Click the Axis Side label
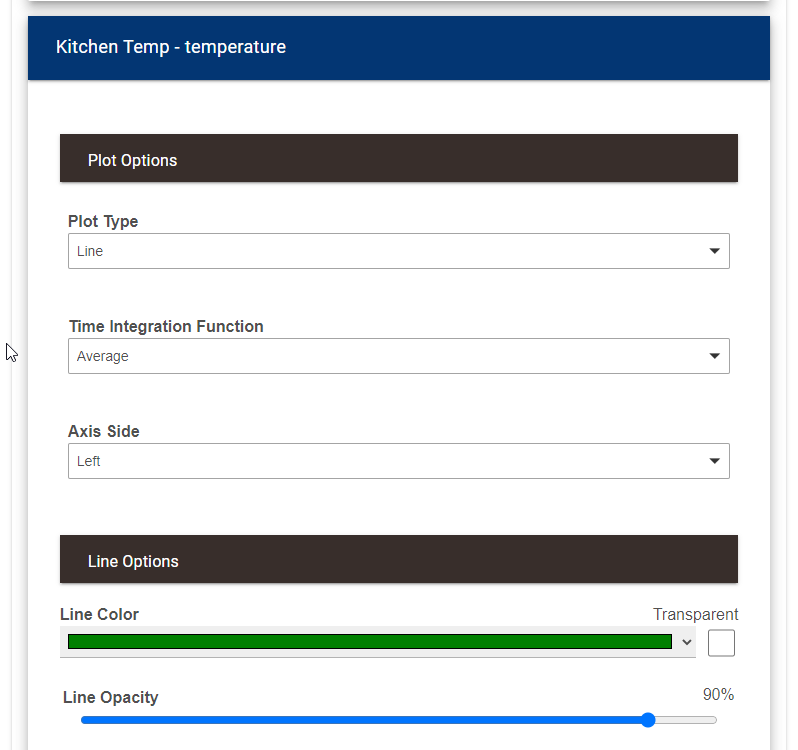Viewport: 798px width, 750px height. [104, 431]
